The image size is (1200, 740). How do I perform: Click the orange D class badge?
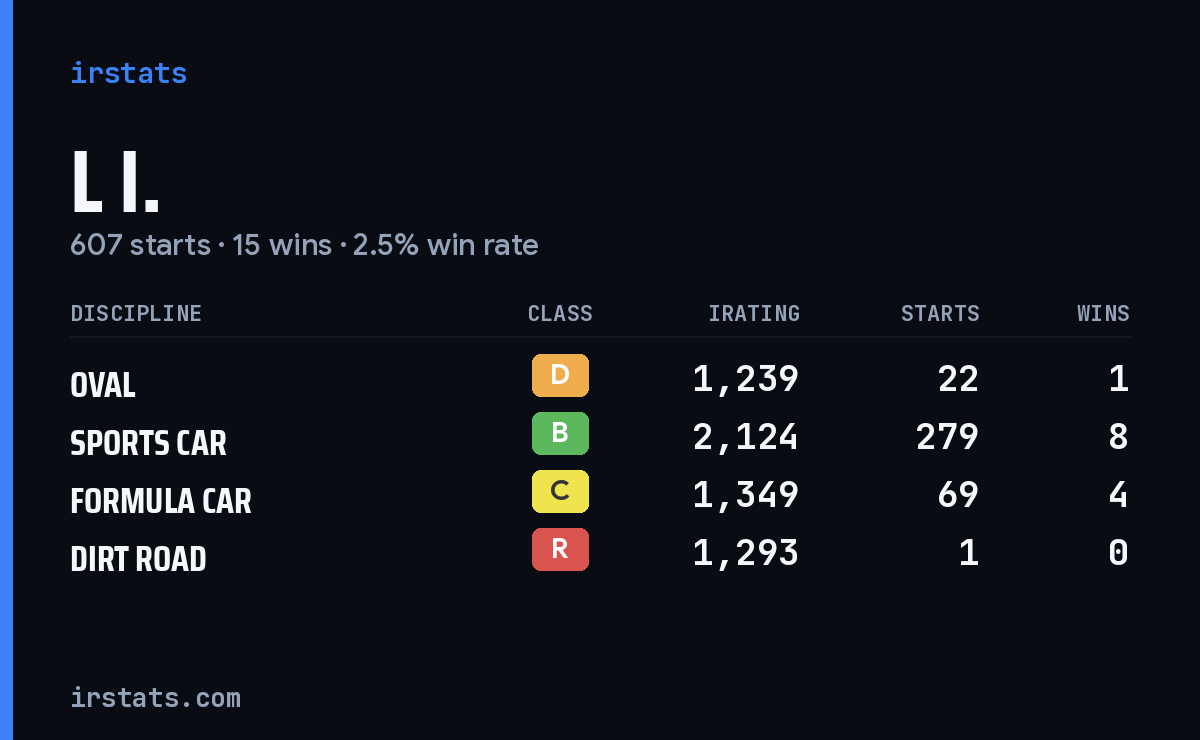[560, 376]
